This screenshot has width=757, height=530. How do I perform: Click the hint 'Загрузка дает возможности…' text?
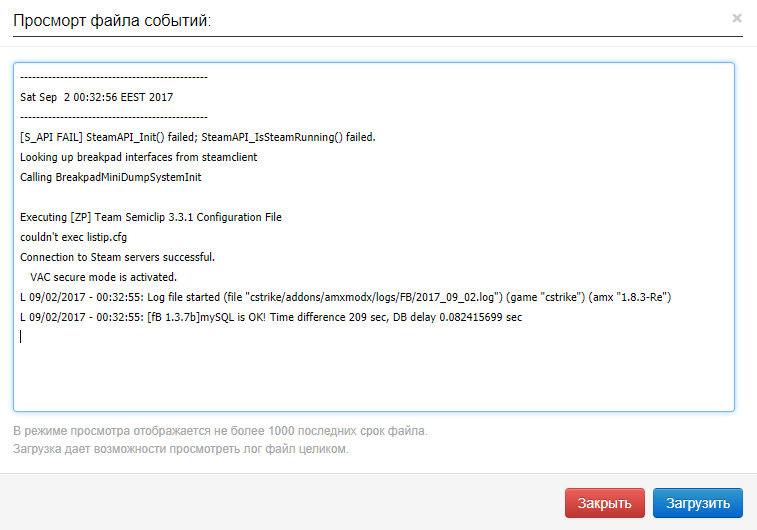181,449
